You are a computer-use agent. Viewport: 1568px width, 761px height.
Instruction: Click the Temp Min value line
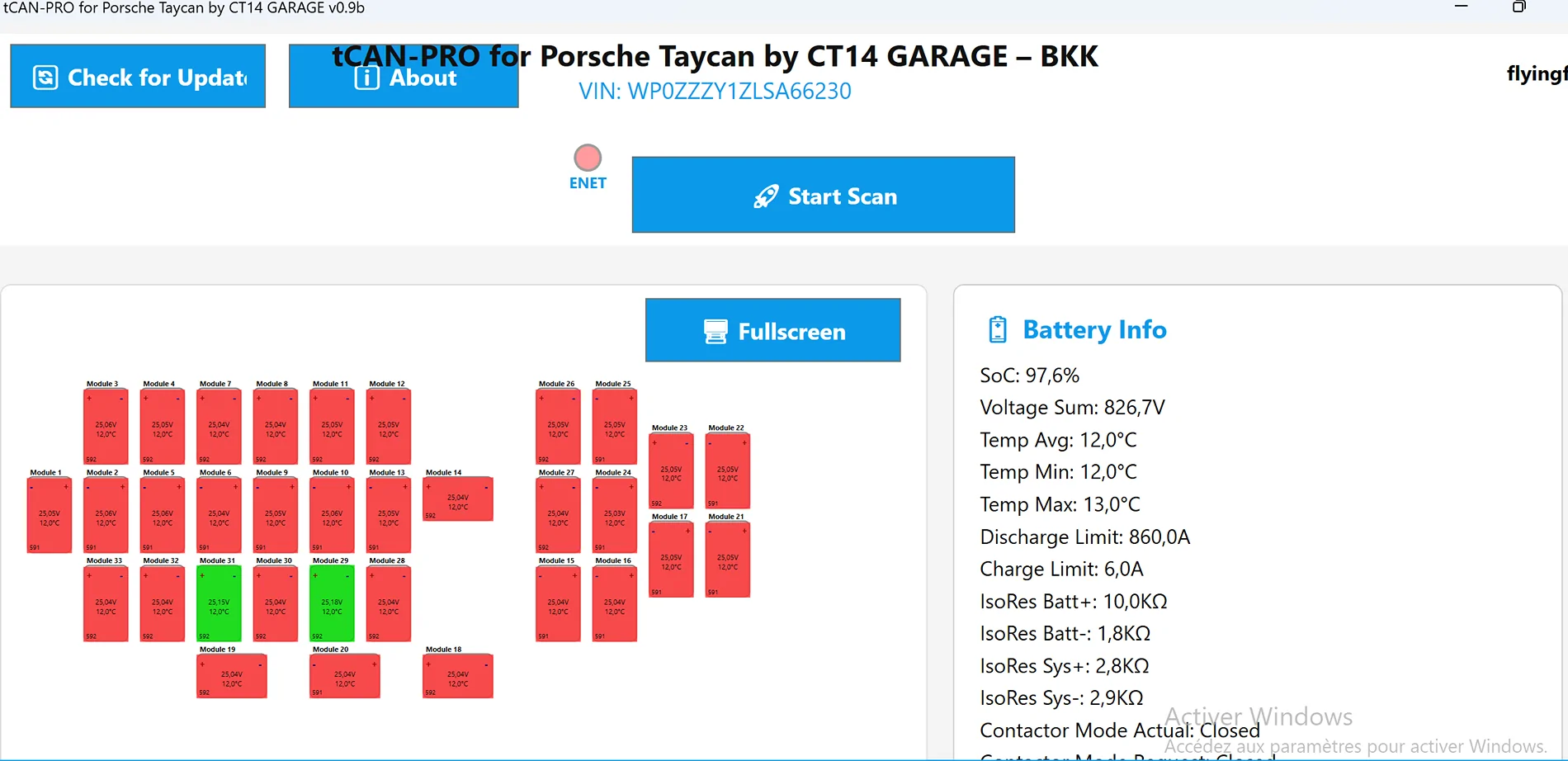tap(1058, 472)
